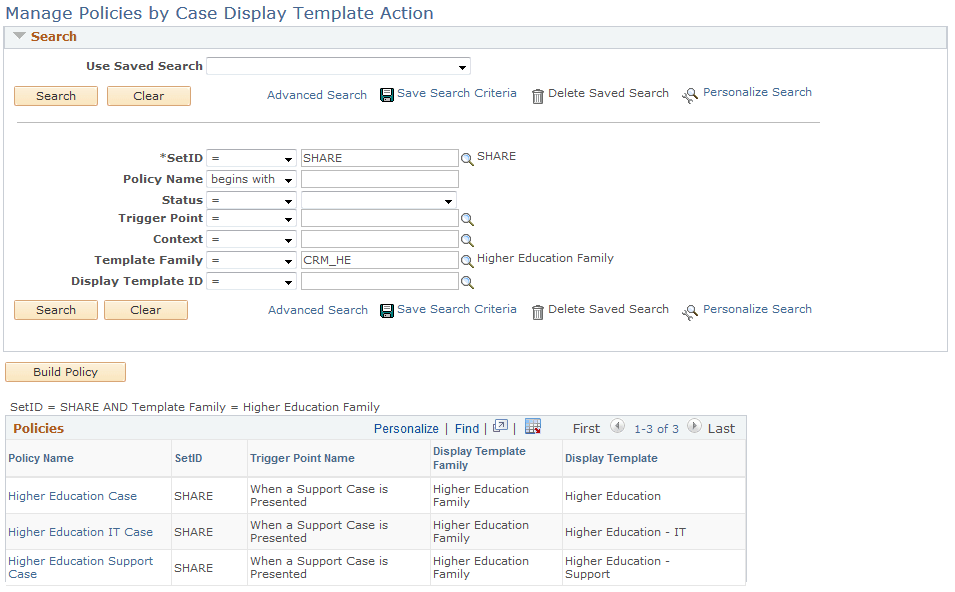Image resolution: width=955 pixels, height=592 pixels.
Task: Click the Search button
Action: (55, 96)
